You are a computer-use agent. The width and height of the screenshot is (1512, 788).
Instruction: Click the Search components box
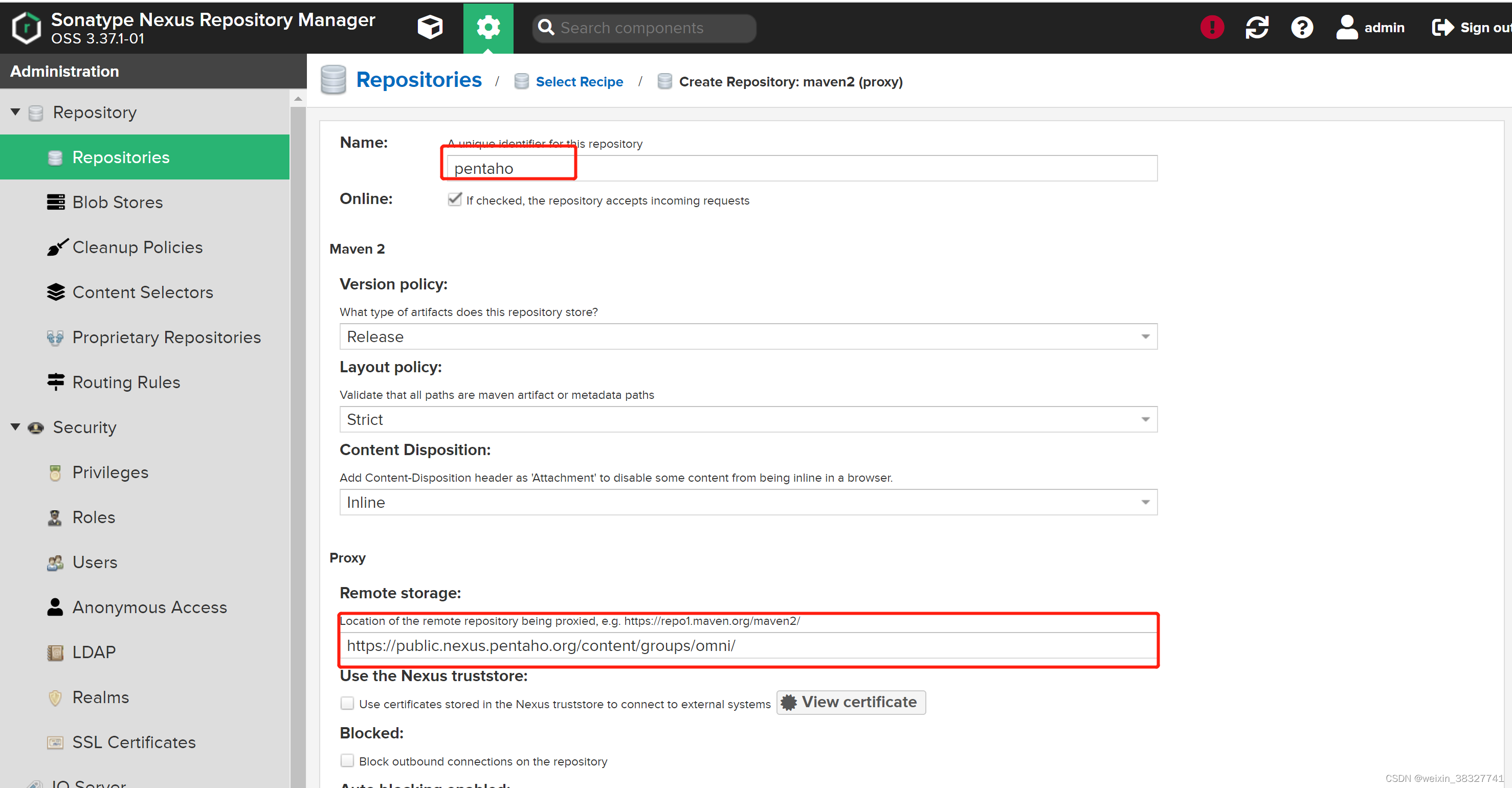coord(644,28)
